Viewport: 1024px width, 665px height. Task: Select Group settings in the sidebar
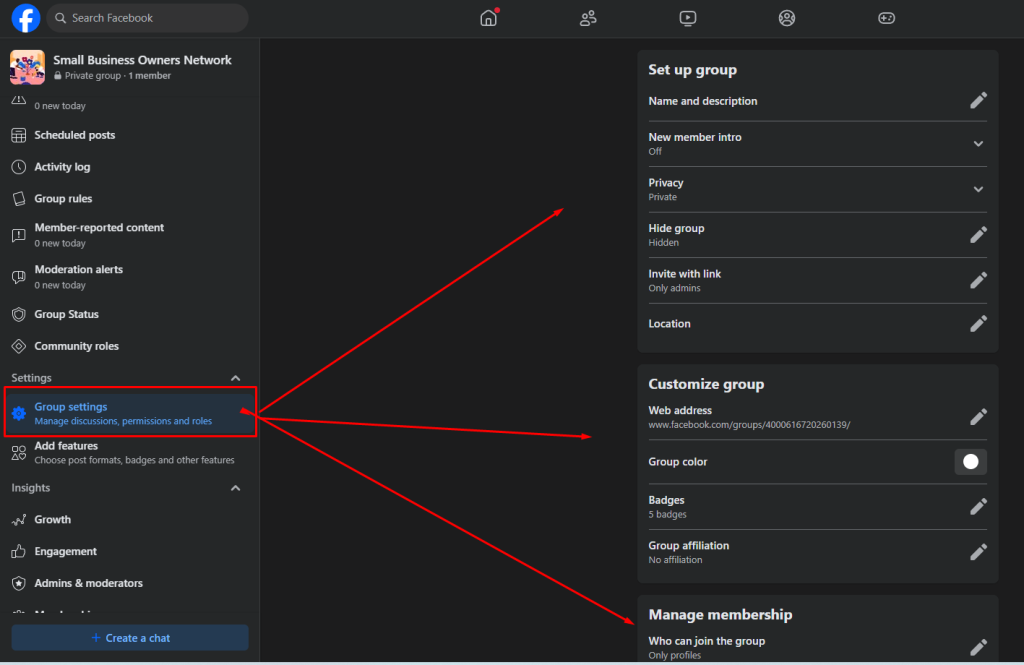coord(71,406)
